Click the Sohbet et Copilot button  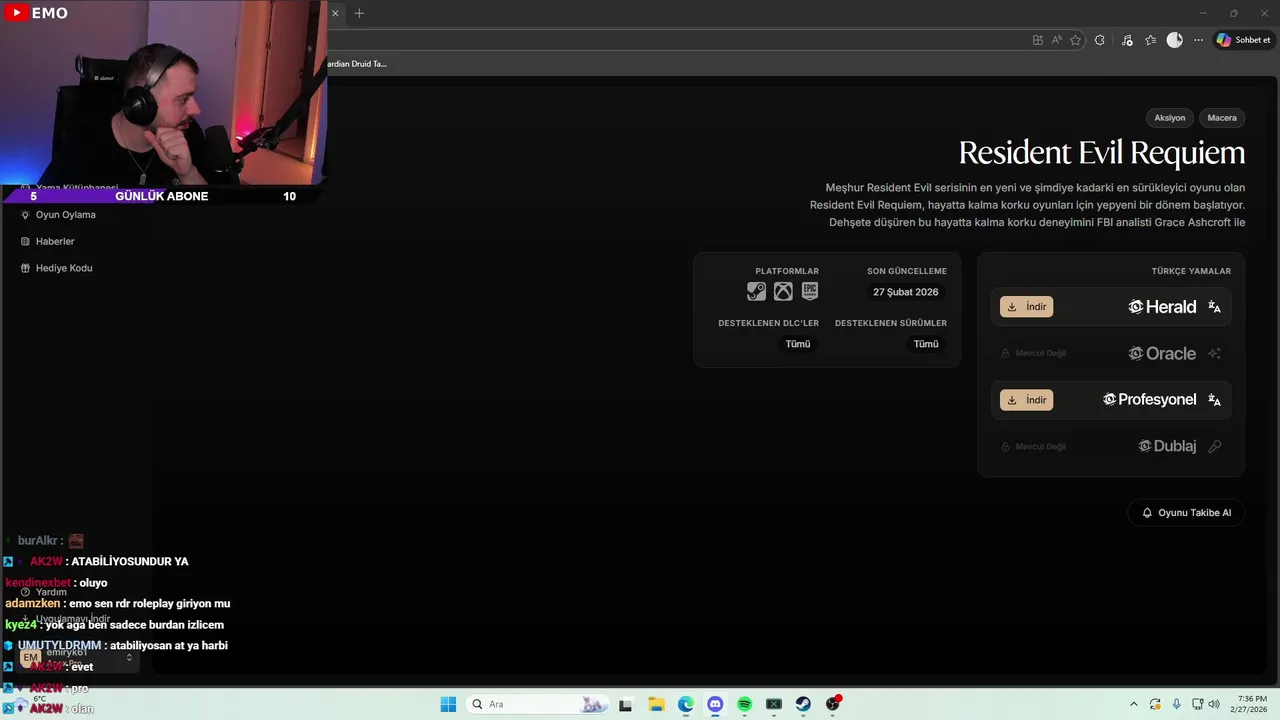point(1243,40)
